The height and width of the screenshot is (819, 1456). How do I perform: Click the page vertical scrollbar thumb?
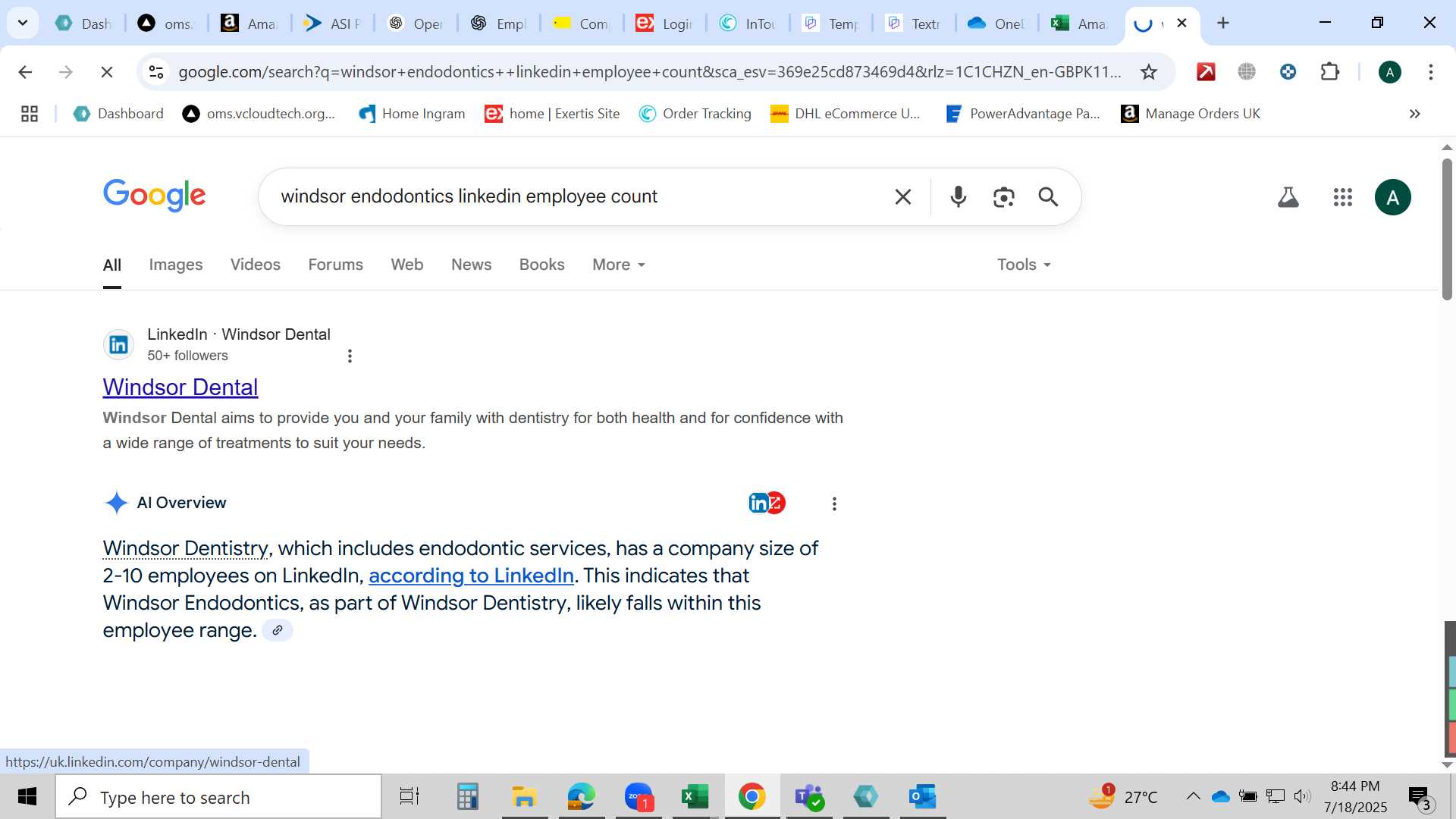coord(1447,229)
